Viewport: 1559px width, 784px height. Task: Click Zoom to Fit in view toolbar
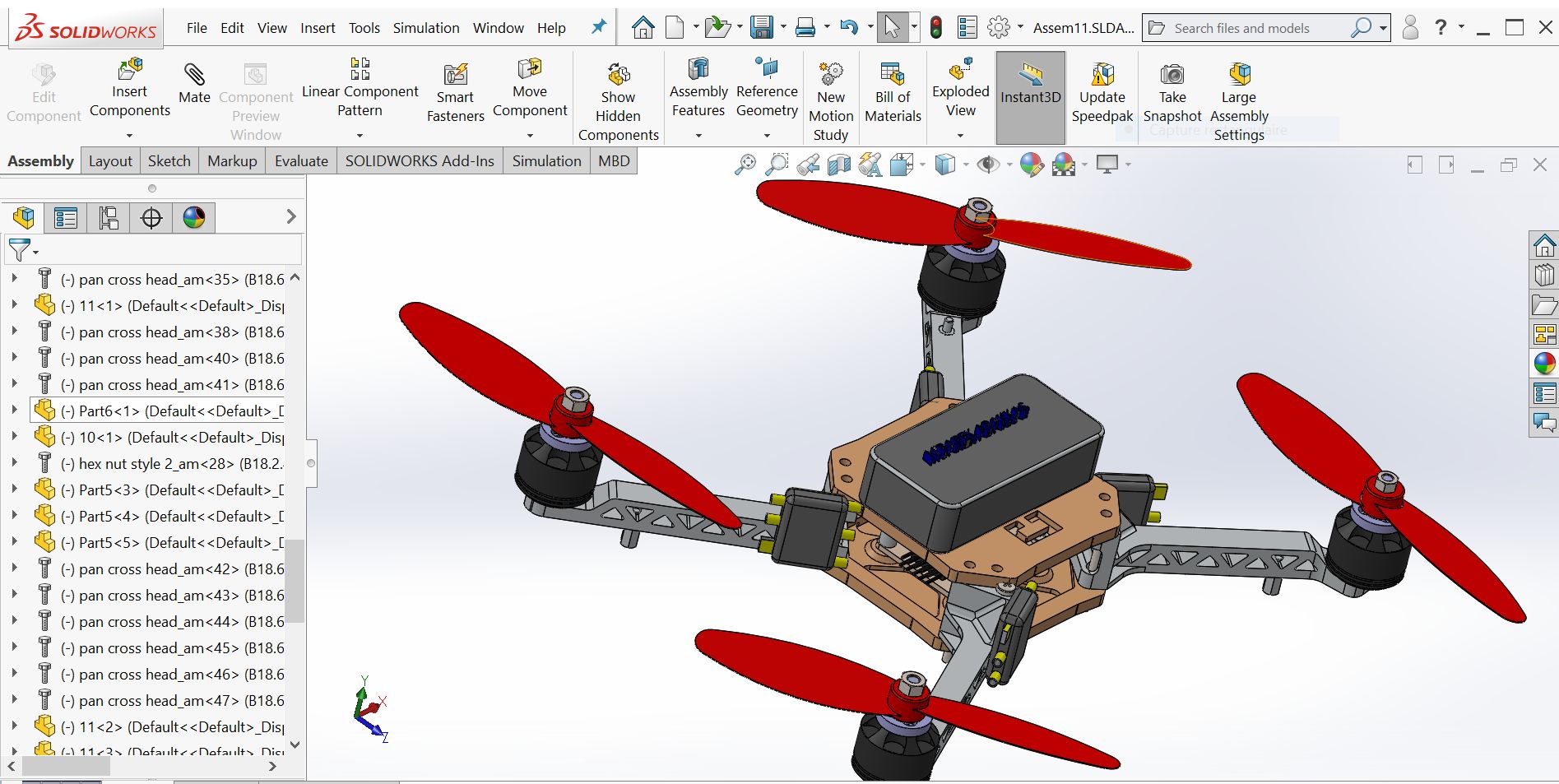pos(745,165)
